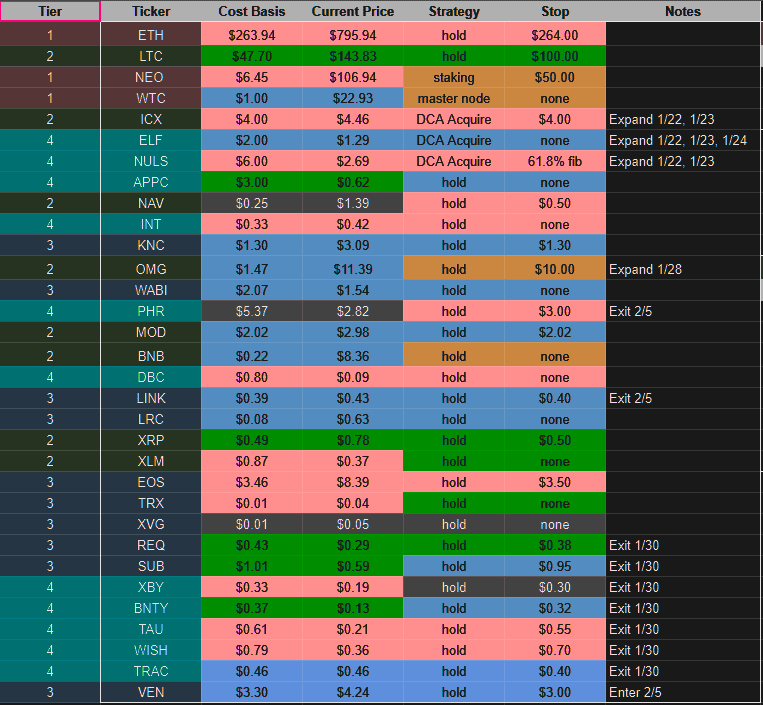Viewport: 763px width, 705px height.
Task: Select the ICX ticker cell
Action: pyautogui.click(x=151, y=119)
